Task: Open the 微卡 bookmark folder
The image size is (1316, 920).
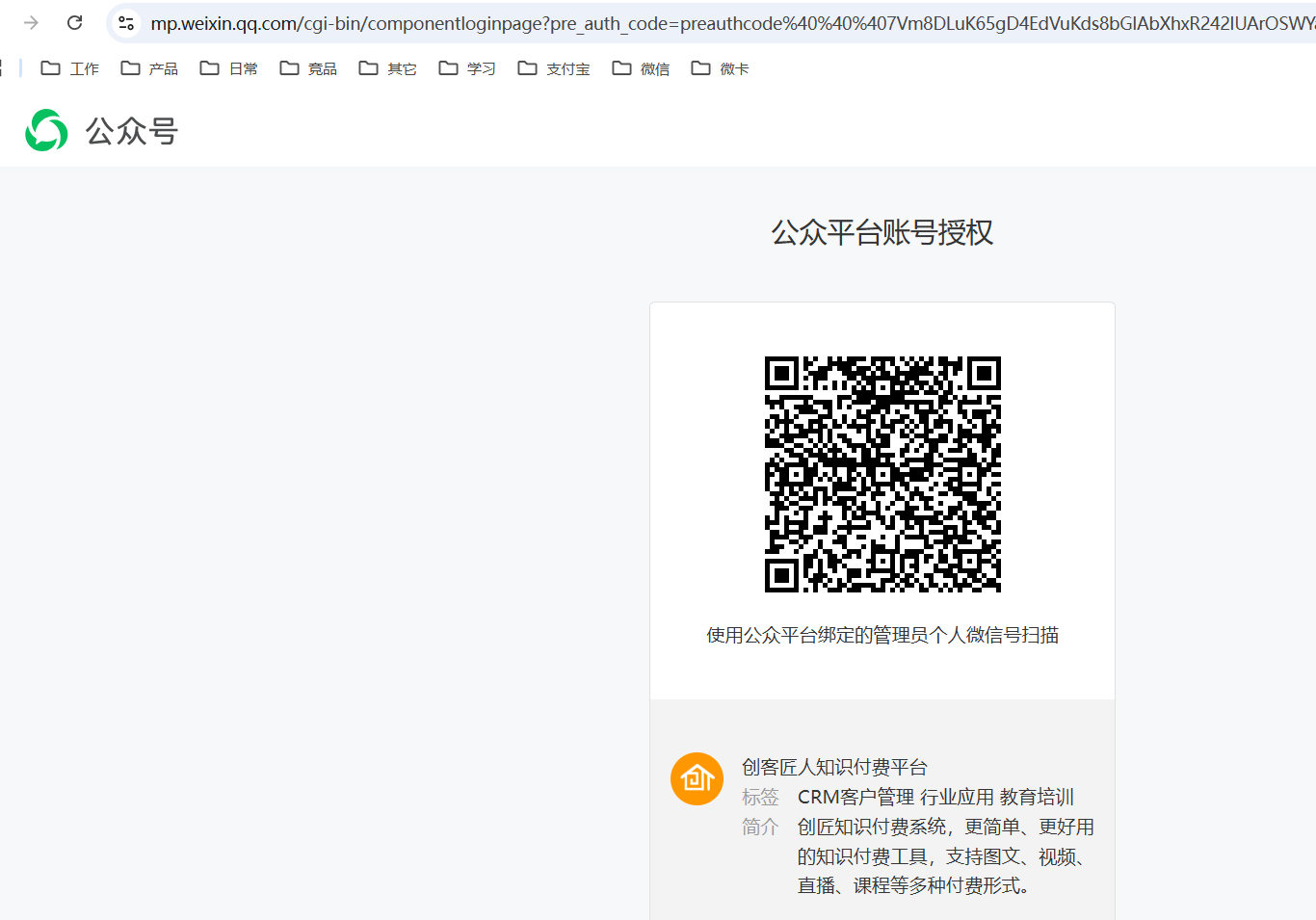Action: pos(721,68)
